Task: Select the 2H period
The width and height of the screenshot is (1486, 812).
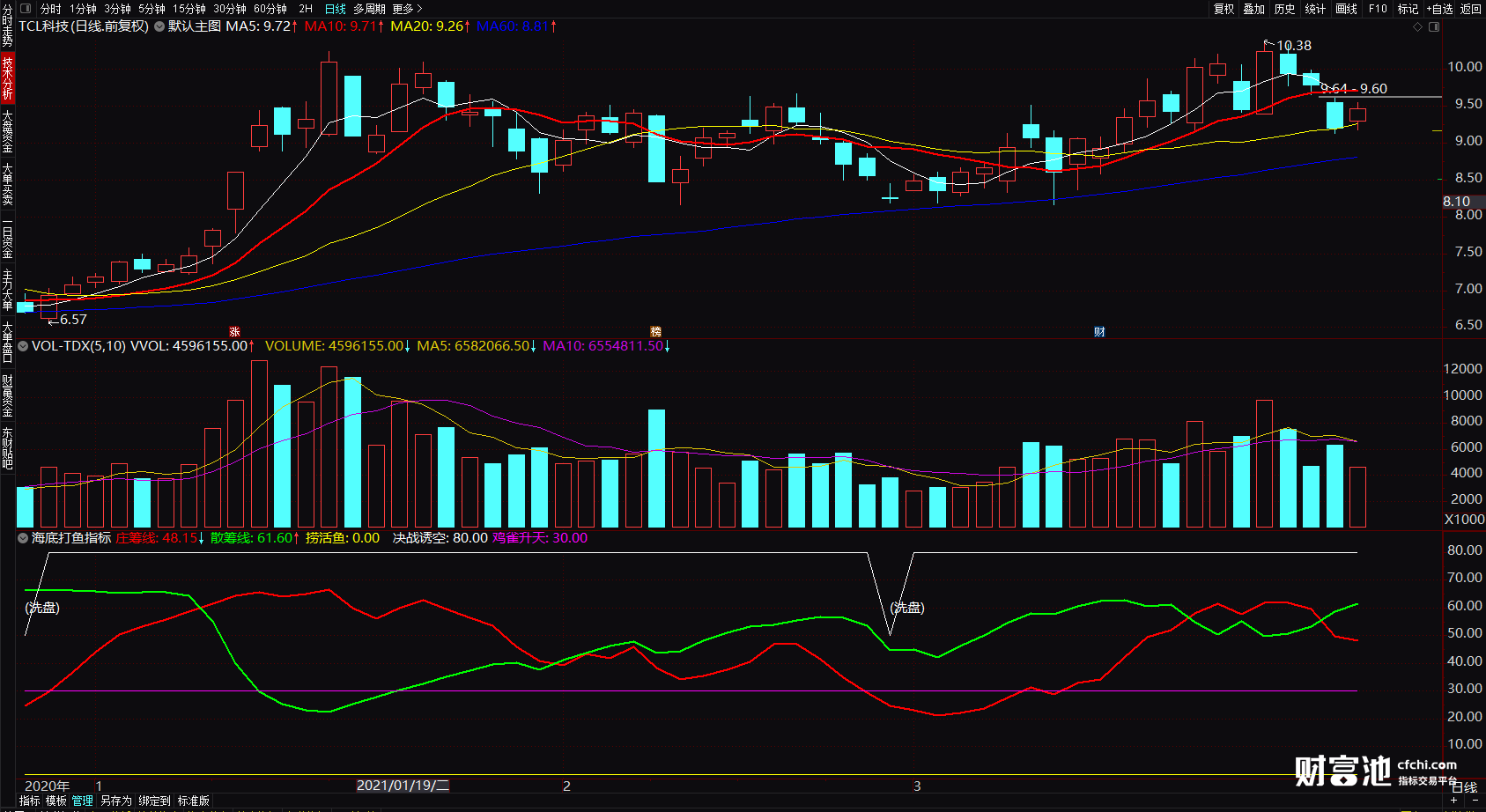Action: point(306,9)
